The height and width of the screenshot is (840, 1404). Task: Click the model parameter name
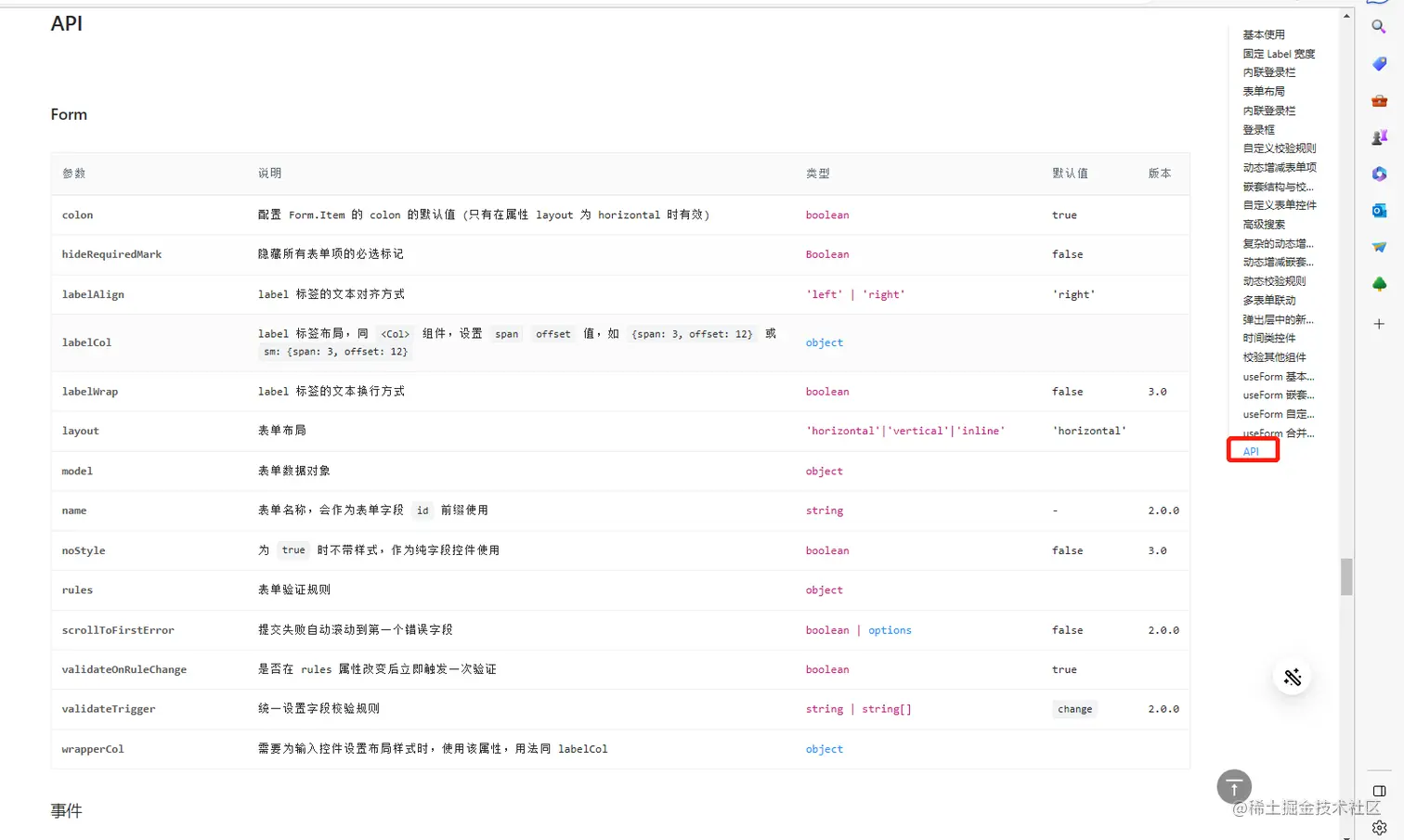[77, 472]
